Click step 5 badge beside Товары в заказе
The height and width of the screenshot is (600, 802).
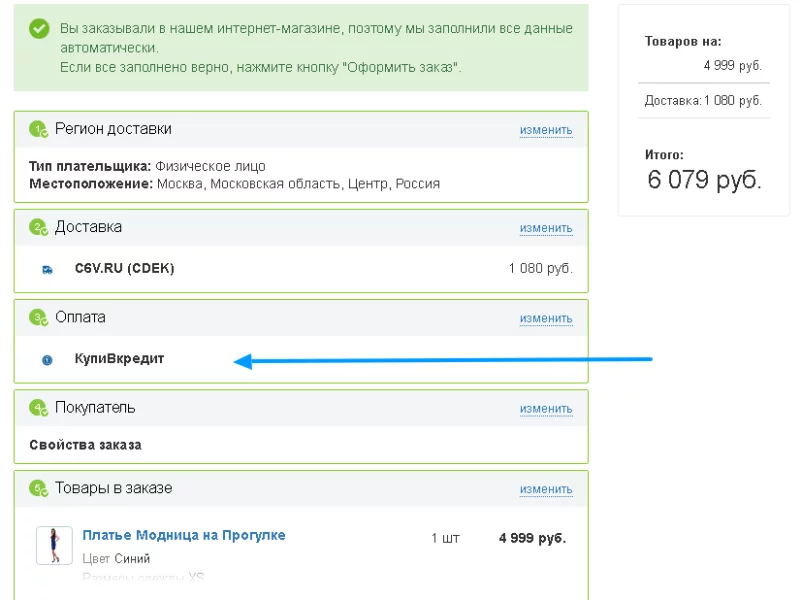click(39, 489)
